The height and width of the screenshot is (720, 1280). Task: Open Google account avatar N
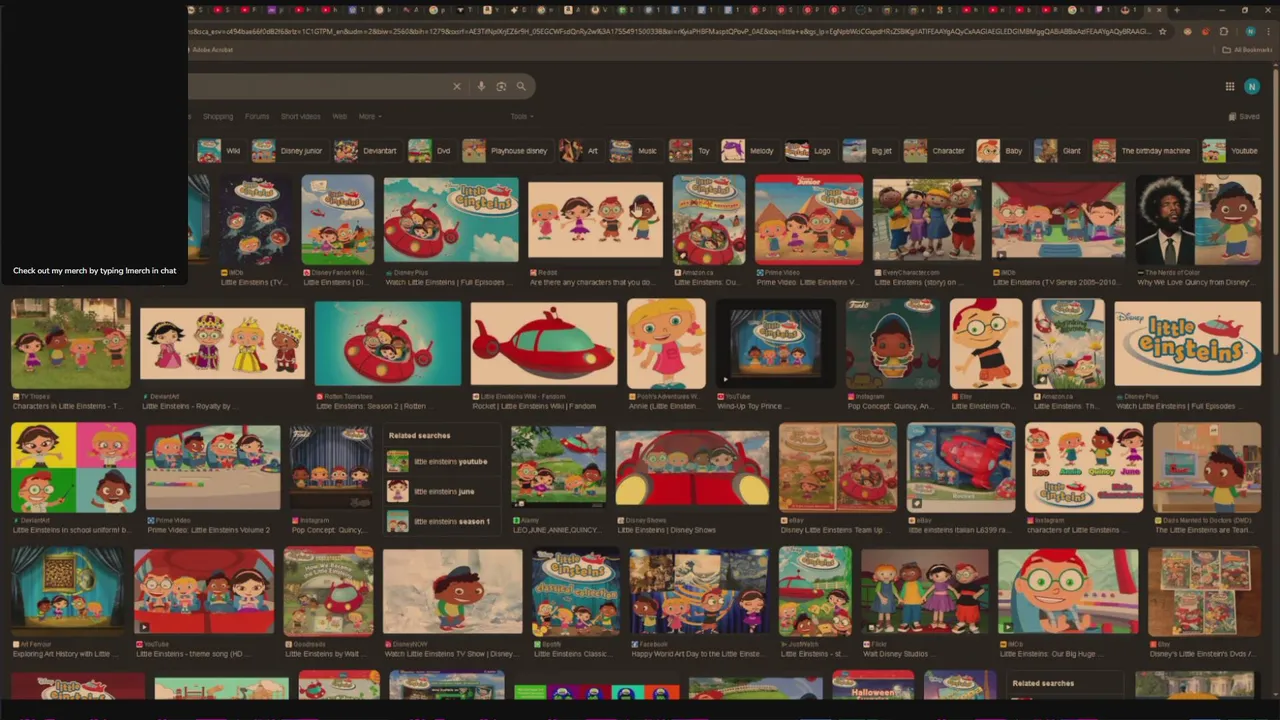coord(1252,87)
